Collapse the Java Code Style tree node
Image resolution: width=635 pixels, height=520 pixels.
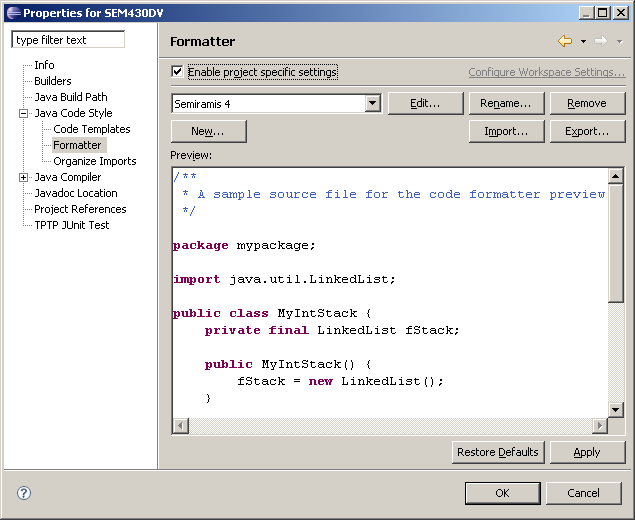[x=24, y=113]
